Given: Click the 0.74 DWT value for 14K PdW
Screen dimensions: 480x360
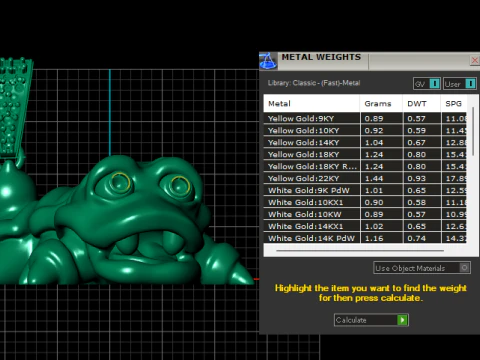Looking at the screenshot, I should [417, 238].
